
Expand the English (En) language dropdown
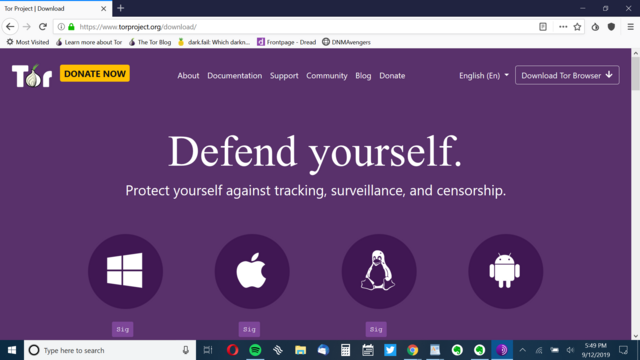(484, 76)
